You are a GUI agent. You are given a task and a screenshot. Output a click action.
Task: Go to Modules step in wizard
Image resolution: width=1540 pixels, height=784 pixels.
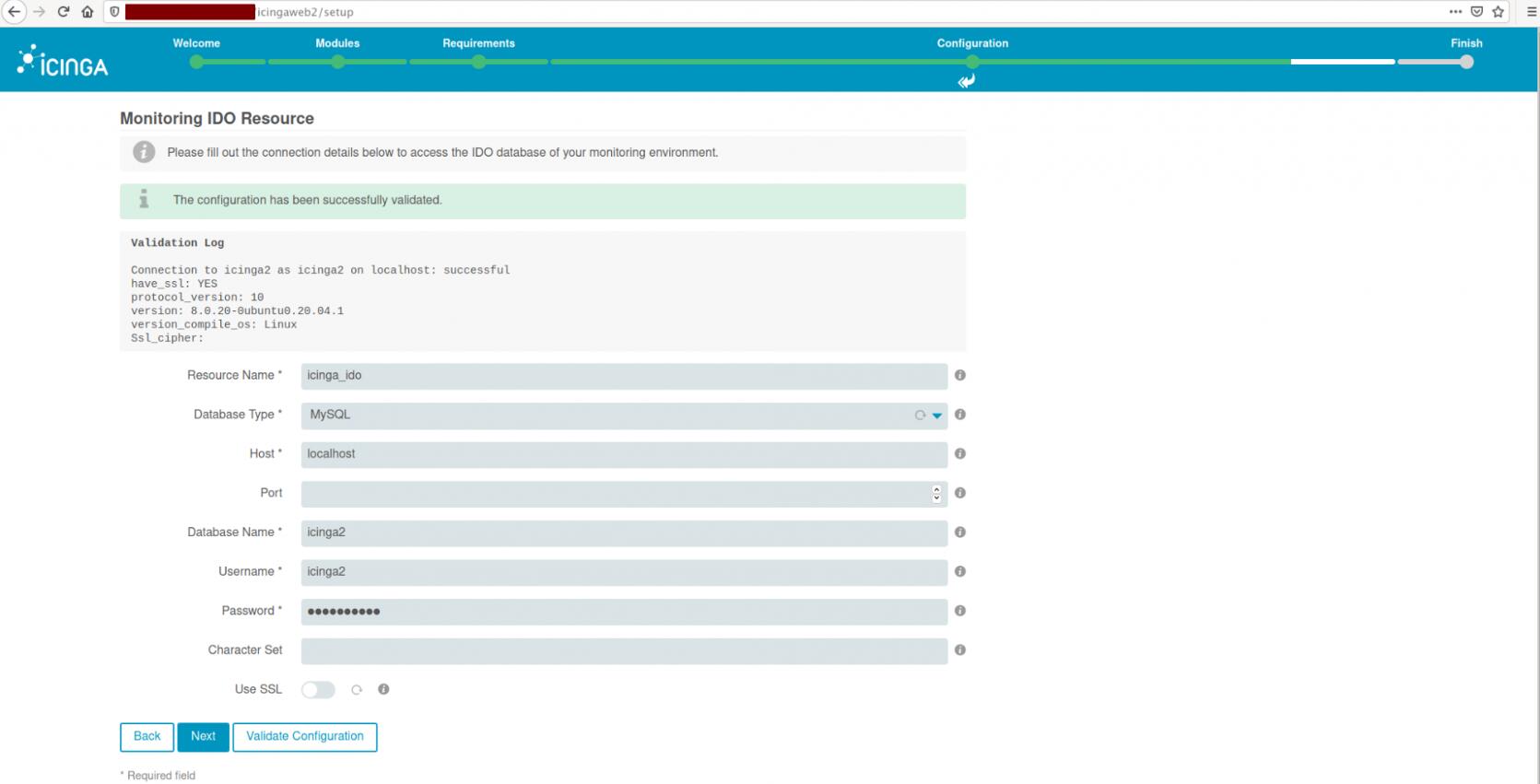[x=337, y=43]
